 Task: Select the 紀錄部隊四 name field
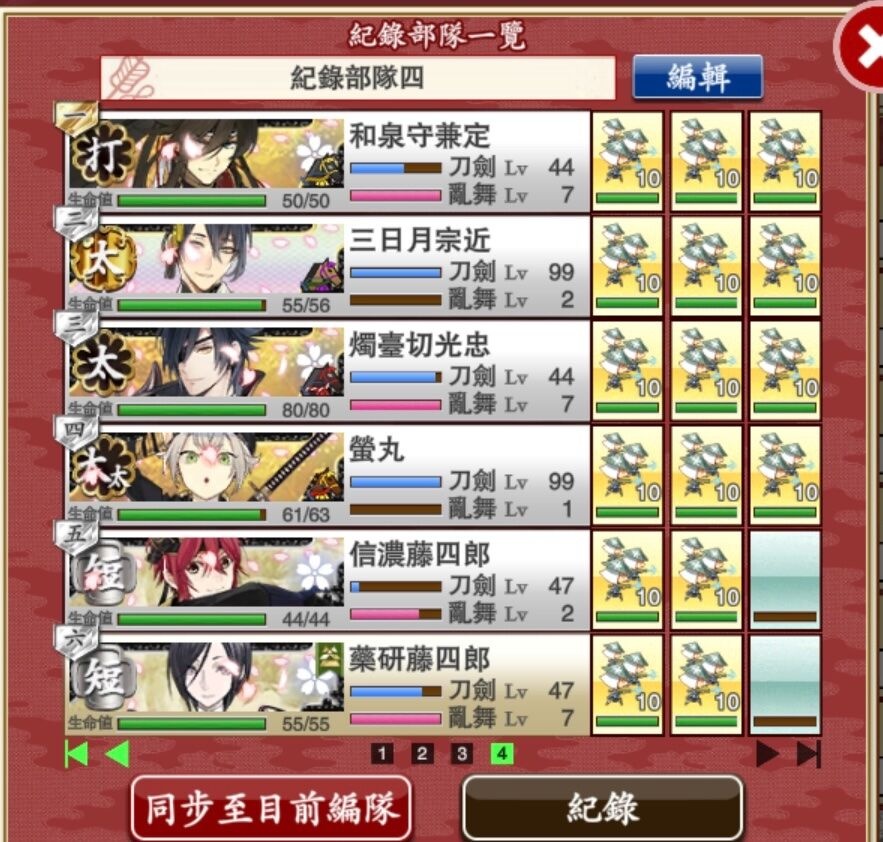[358, 78]
